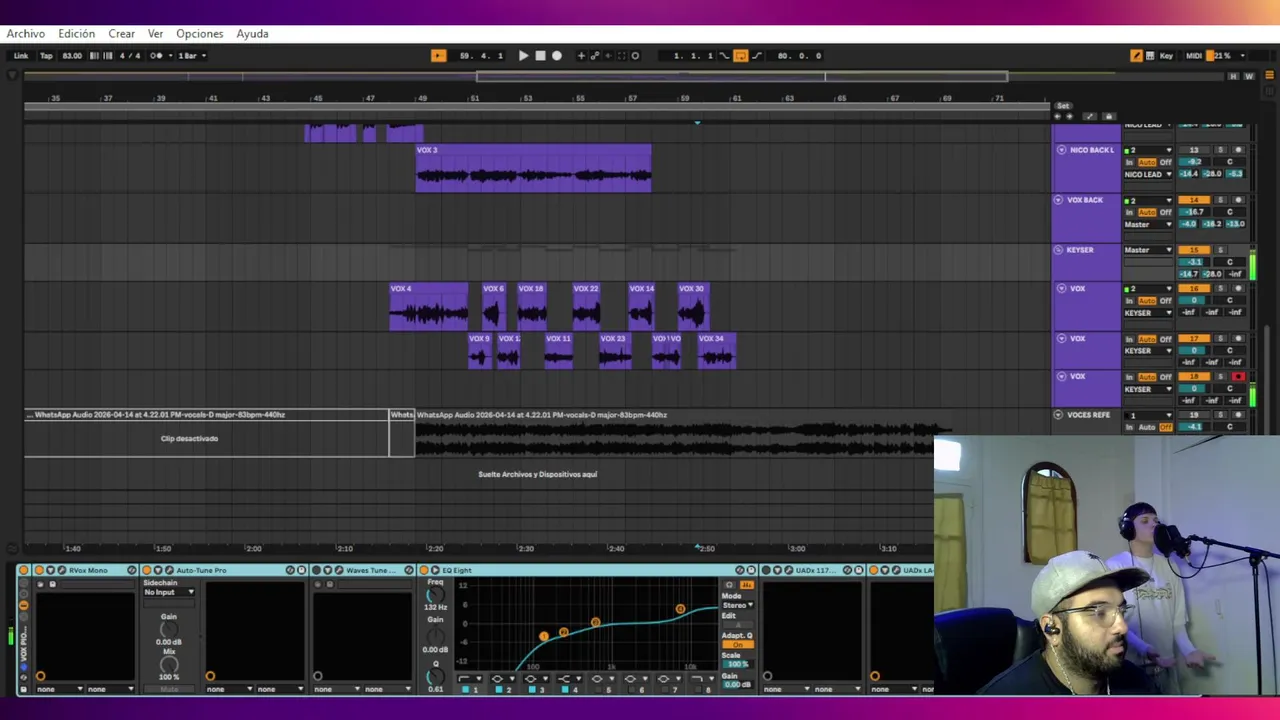This screenshot has height=720, width=1280.
Task: Toggle the lock envelopes icon
Action: [x=1109, y=116]
